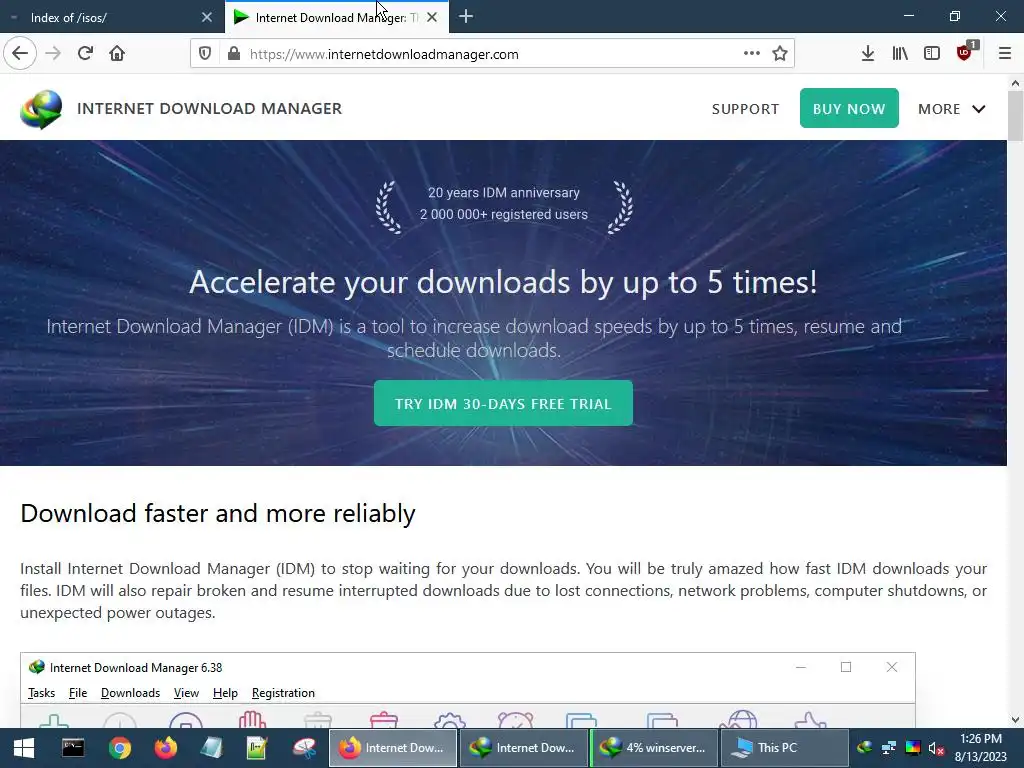Click the 'Download faster and more reliably' heading

[217, 513]
